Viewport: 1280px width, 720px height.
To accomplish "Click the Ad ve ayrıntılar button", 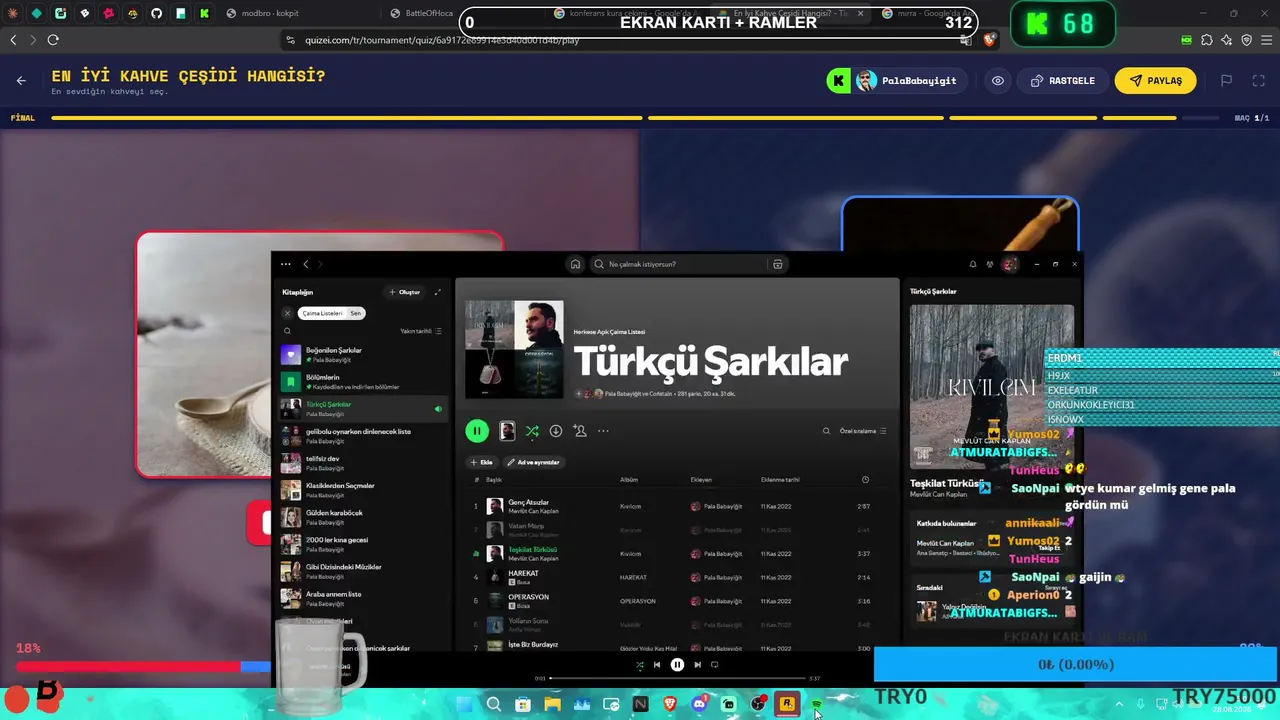I will pyautogui.click(x=534, y=462).
